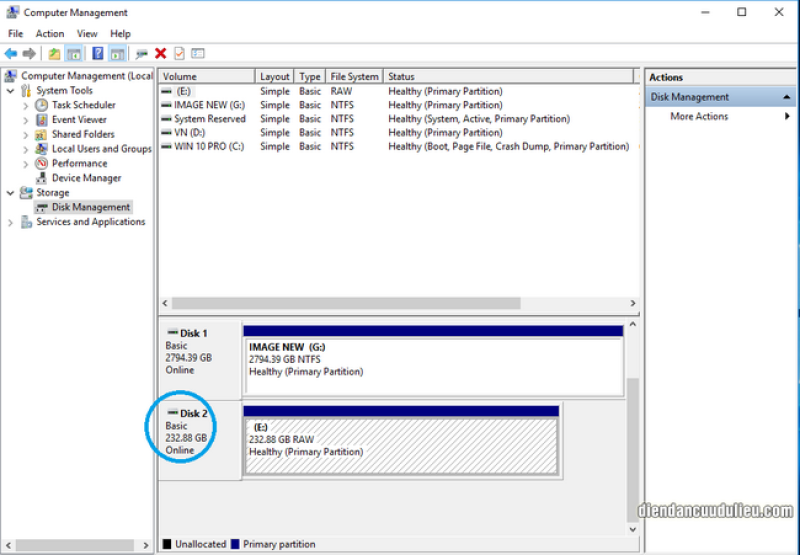Screen dimensions: 800x555
Task: Click the blue Back arrow in toolbar
Action: coord(11,53)
